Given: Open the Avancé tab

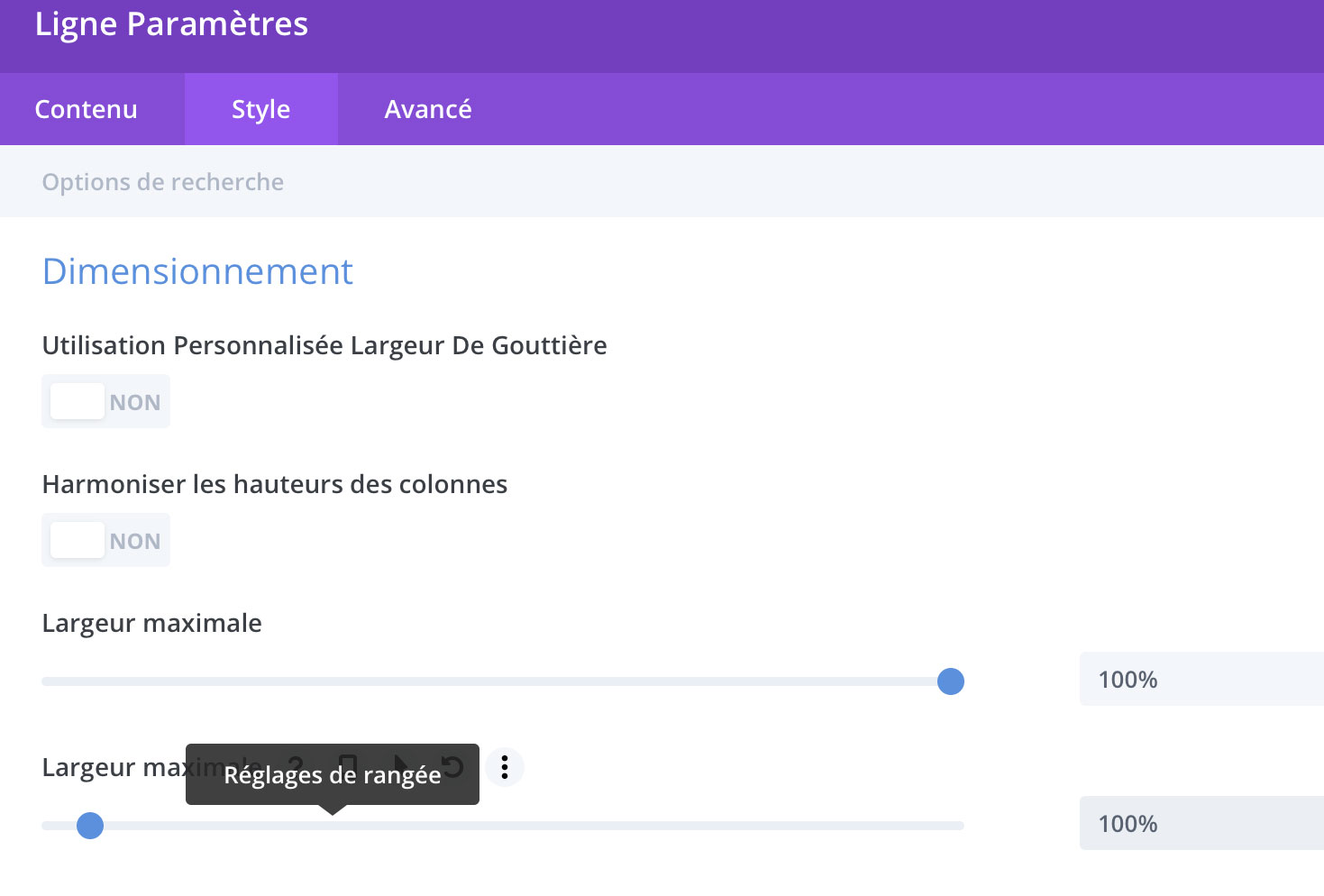Looking at the screenshot, I should pos(428,109).
